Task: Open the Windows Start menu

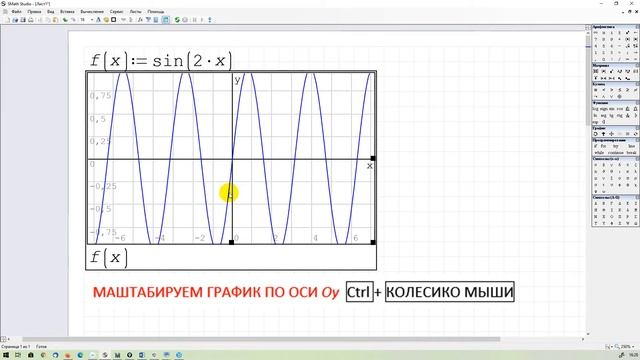Action: [x=6, y=355]
